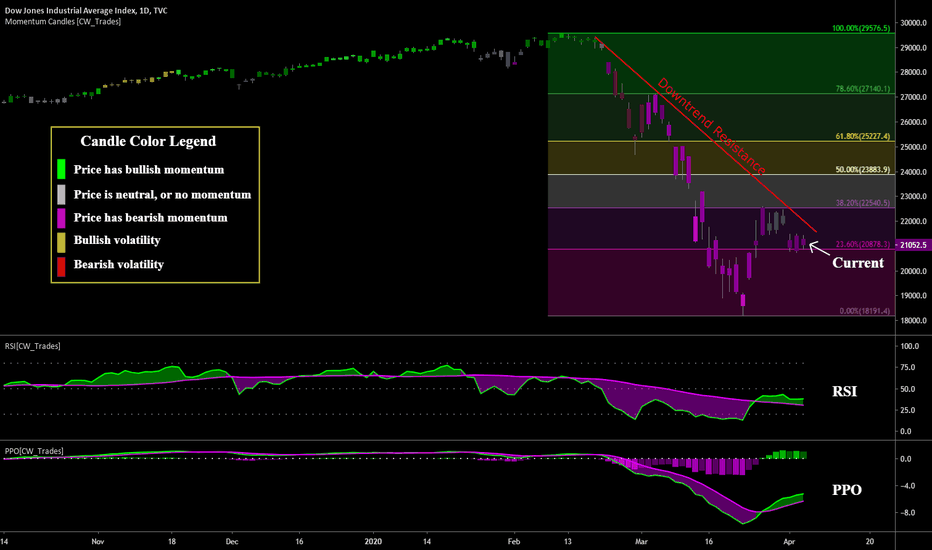This screenshot has width=932, height=550.
Task: Click the red bearish volatility legend swatch
Action: [x=61, y=266]
